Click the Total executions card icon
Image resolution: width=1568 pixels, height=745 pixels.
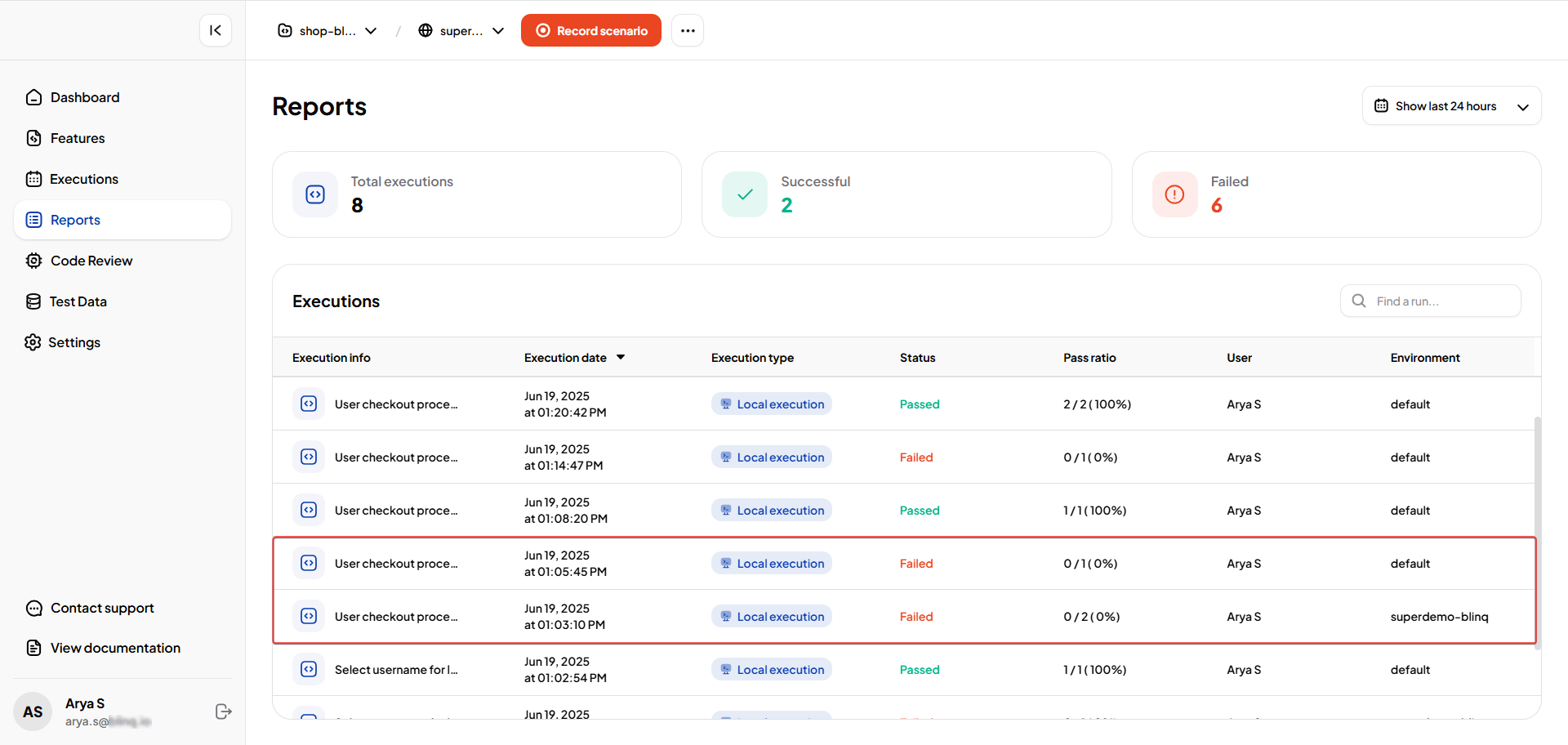click(315, 194)
